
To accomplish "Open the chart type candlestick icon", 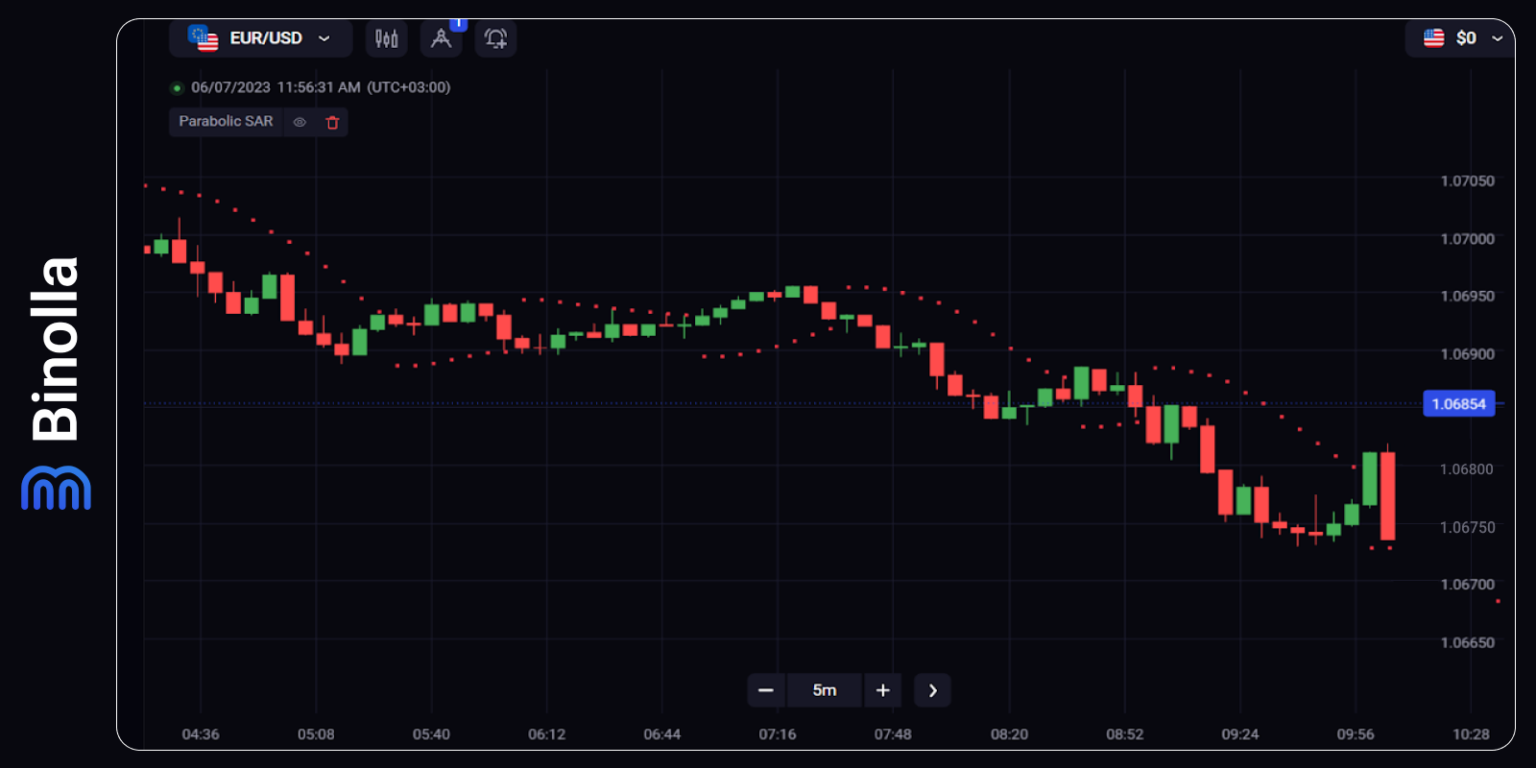I will tap(387, 39).
